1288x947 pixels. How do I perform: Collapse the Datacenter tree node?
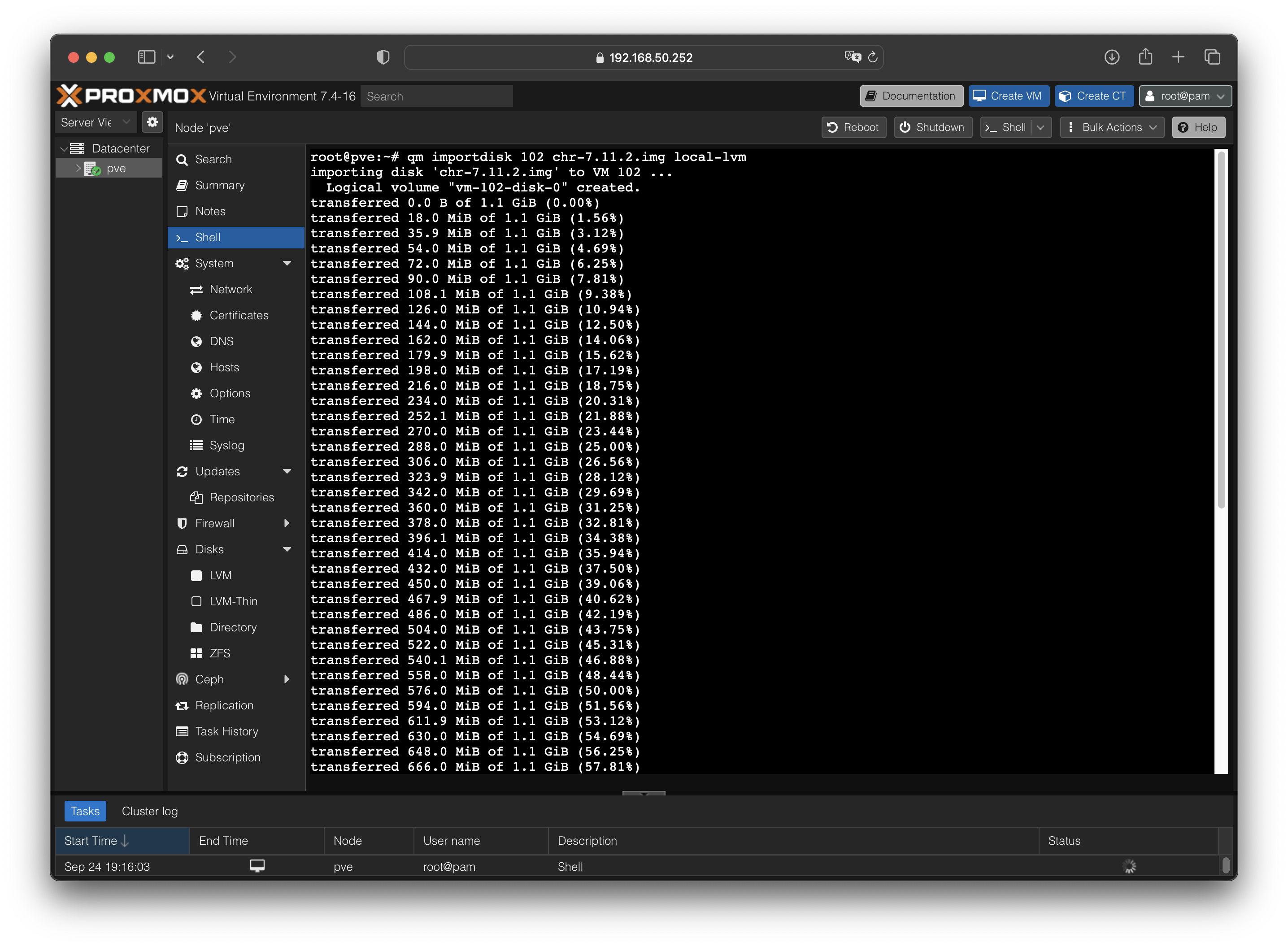click(64, 149)
